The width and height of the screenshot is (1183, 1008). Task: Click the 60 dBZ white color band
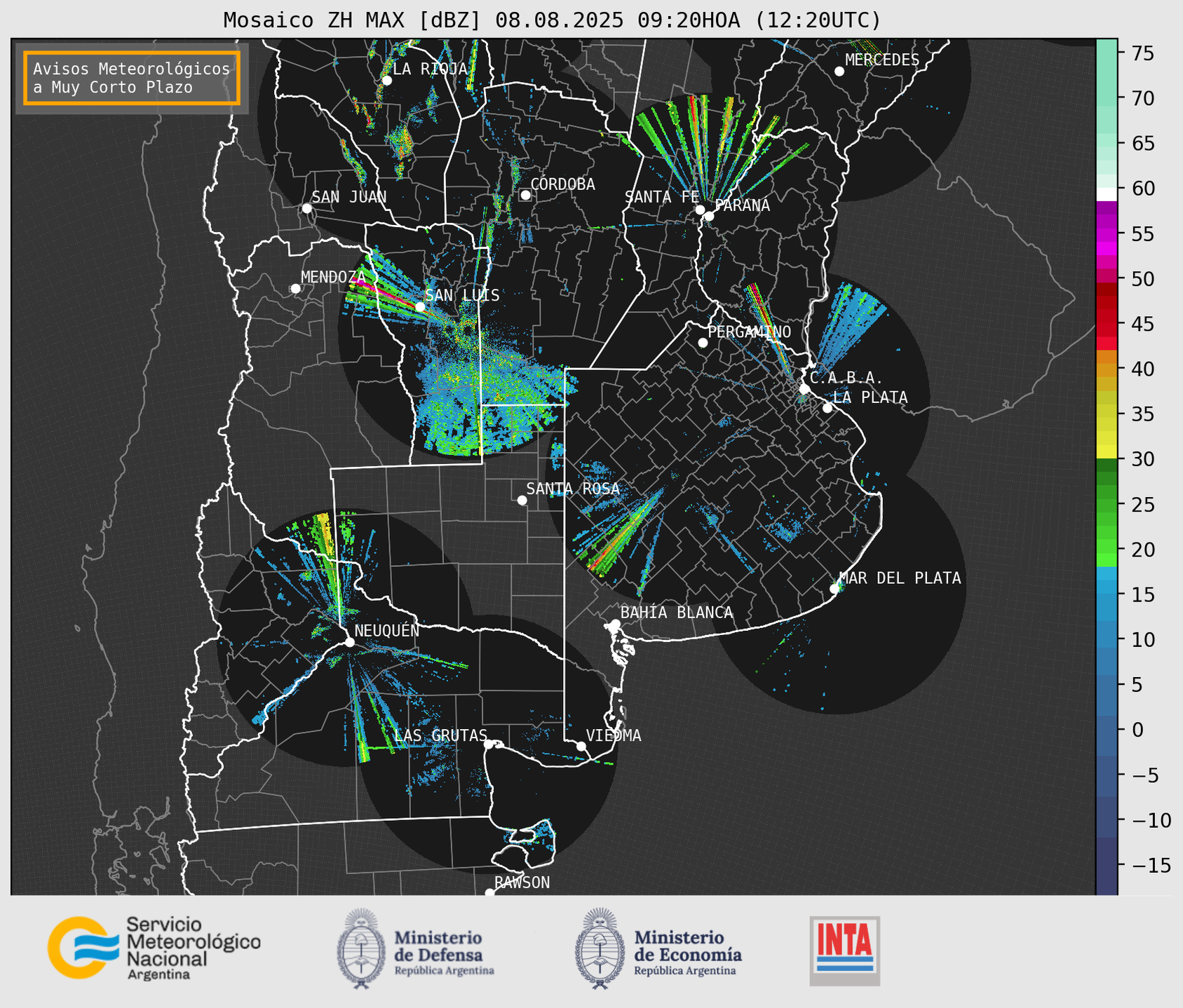1107,194
